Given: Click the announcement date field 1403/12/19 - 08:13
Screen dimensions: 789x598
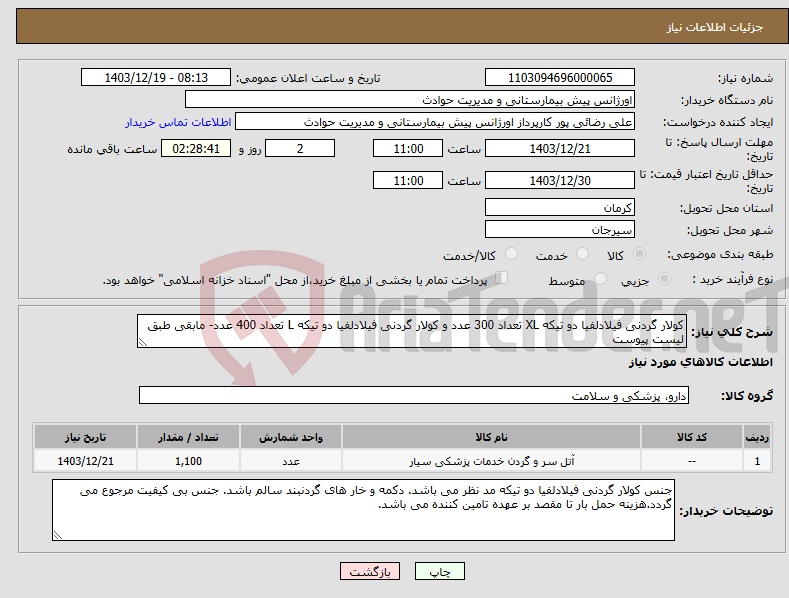Looking at the screenshot, I should (156, 78).
